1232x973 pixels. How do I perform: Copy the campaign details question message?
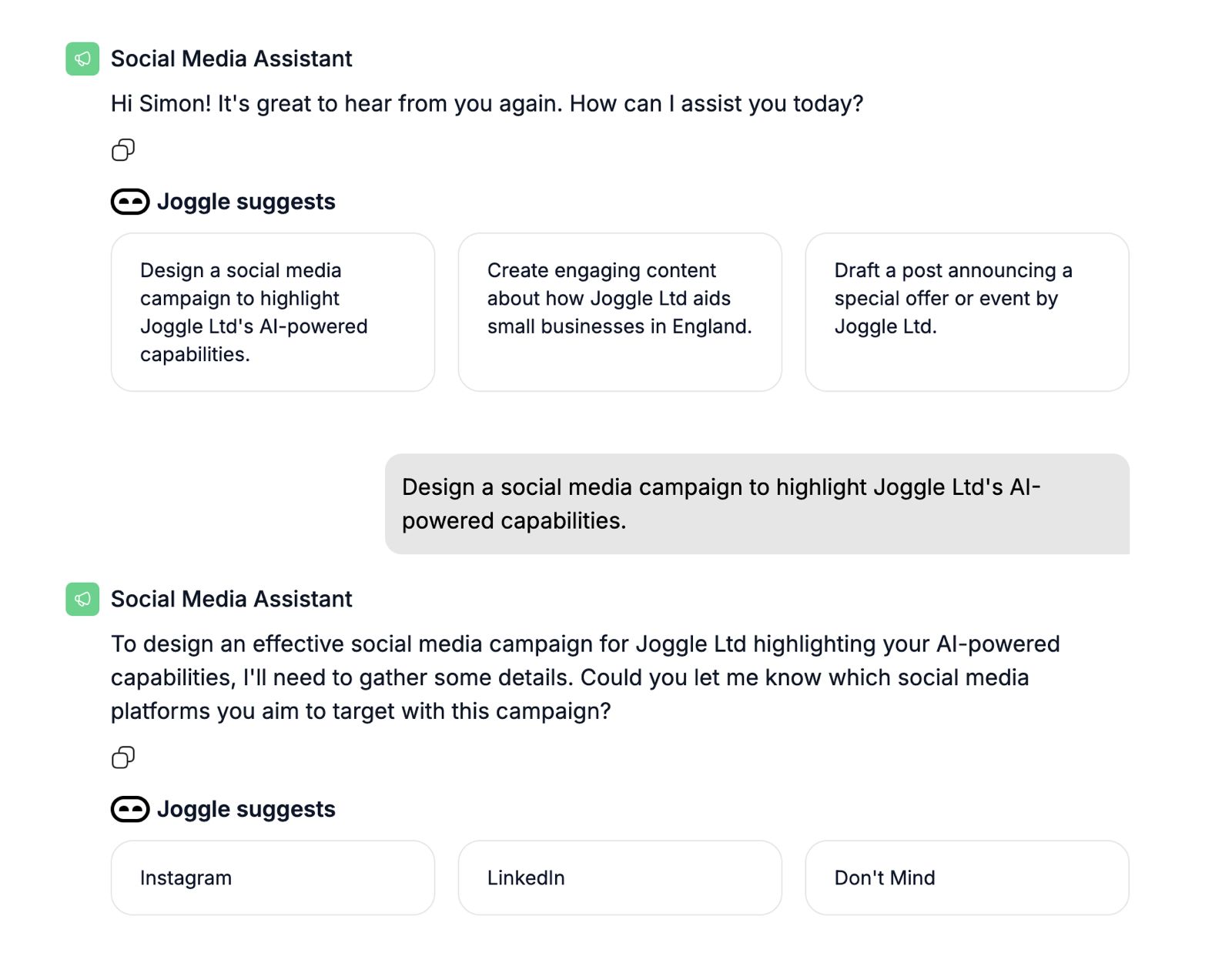(x=123, y=757)
